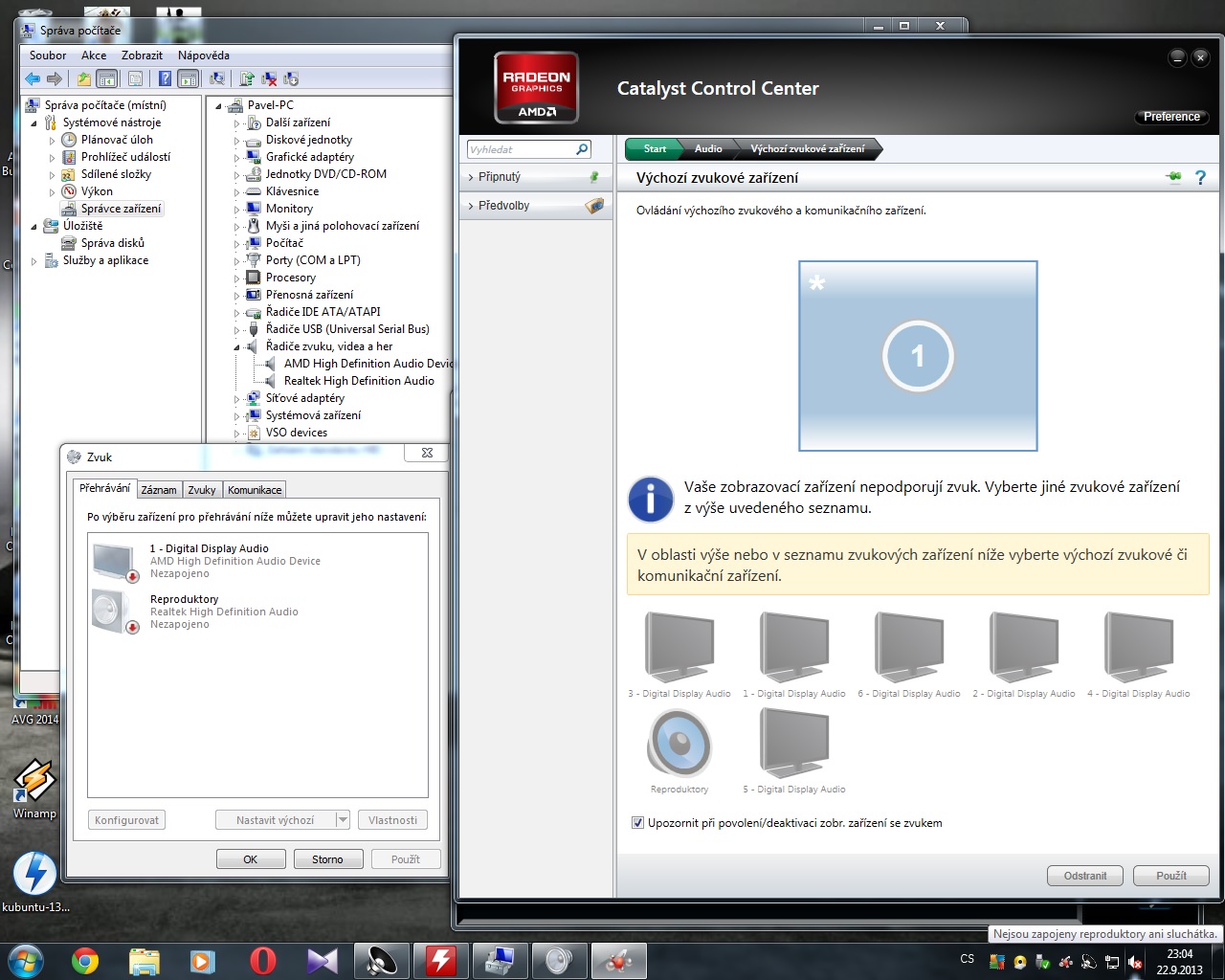Viewport: 1225px width, 980px height.
Task: Click the Preference button in Catalyst
Action: (1171, 117)
